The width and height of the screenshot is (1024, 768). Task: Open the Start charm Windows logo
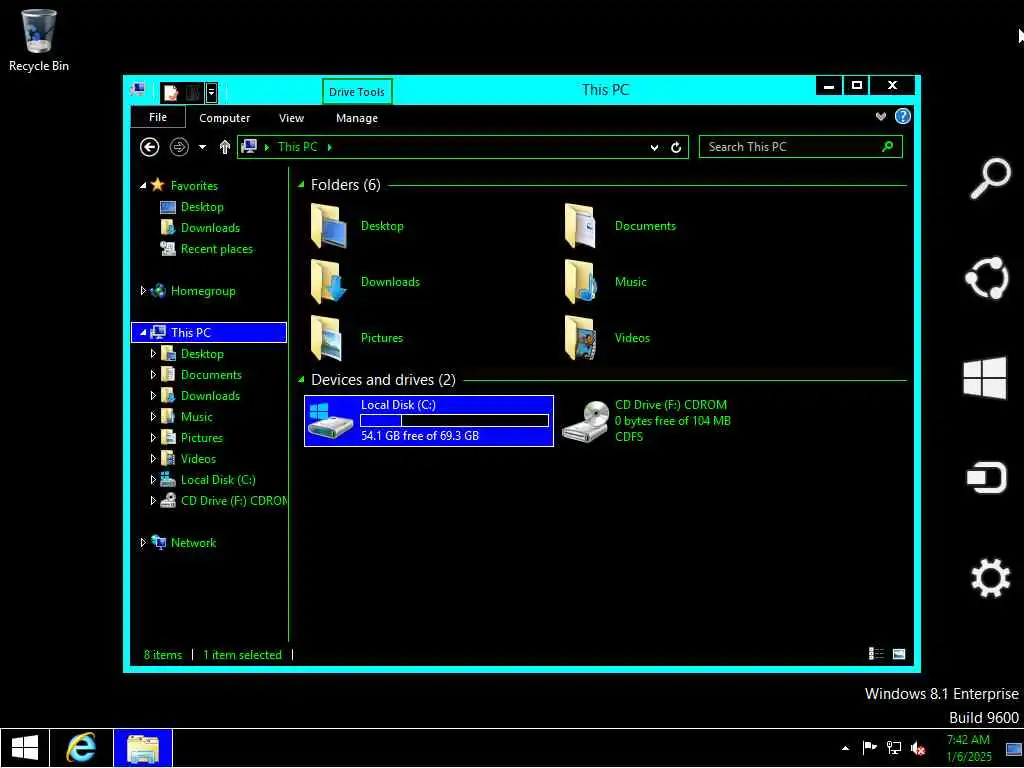pyautogui.click(x=985, y=377)
